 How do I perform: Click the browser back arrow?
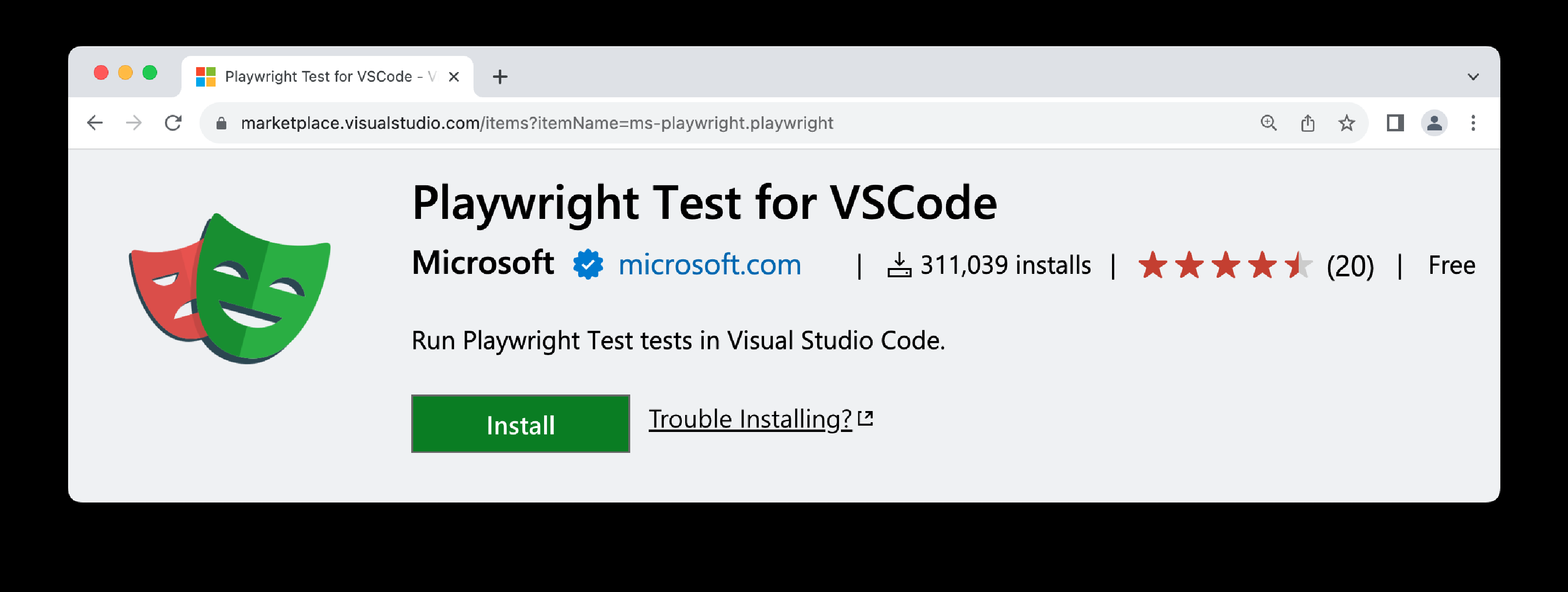[x=95, y=123]
